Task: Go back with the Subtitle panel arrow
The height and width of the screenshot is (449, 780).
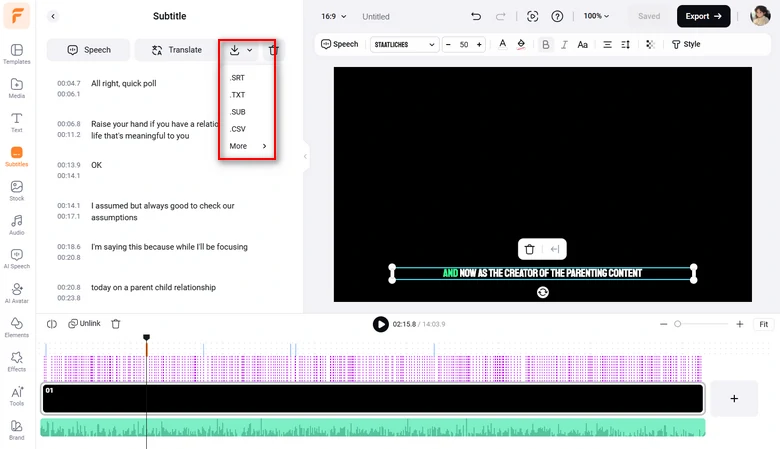Action: [x=53, y=16]
